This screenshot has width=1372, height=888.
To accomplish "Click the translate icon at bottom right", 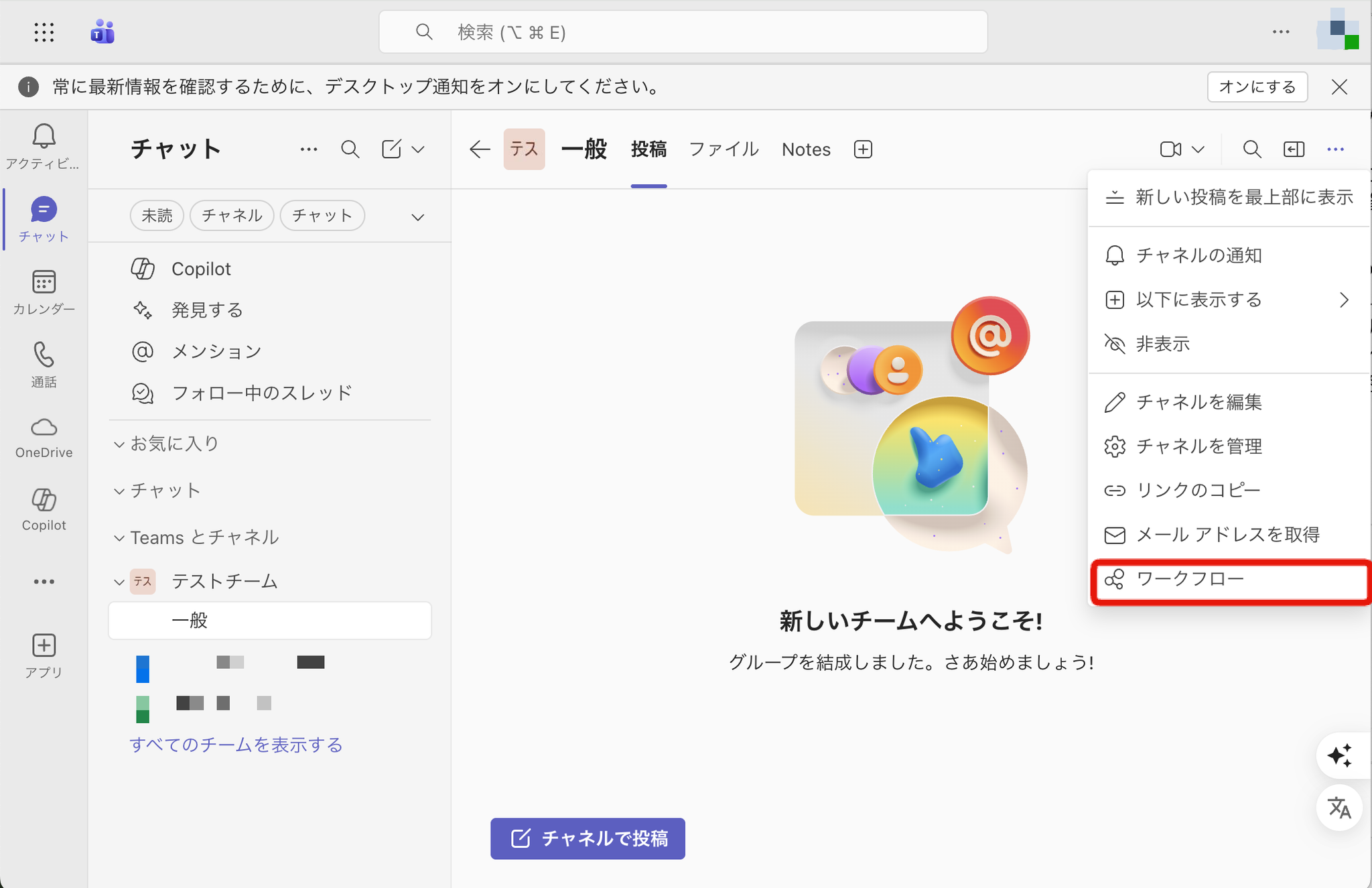I will point(1339,808).
